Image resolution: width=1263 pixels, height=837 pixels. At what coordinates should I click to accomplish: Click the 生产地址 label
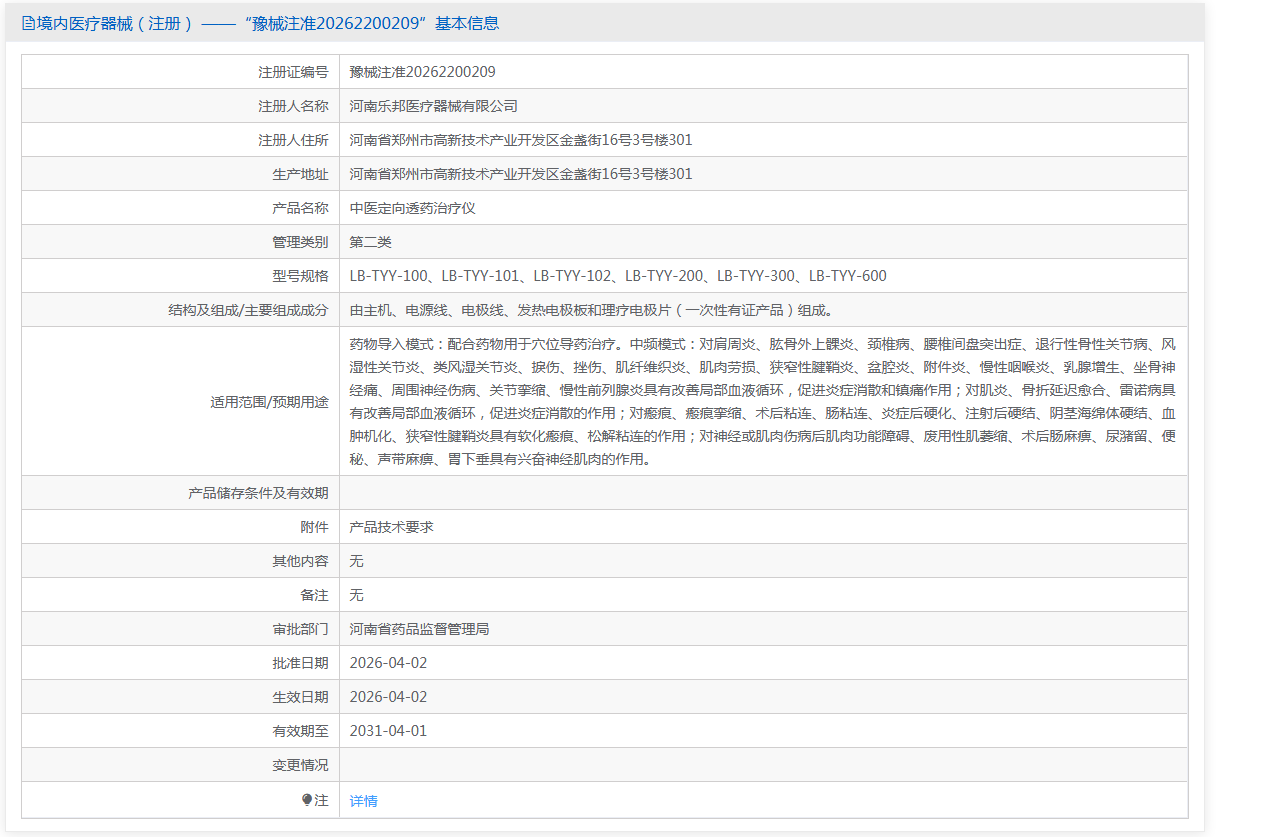[300, 174]
